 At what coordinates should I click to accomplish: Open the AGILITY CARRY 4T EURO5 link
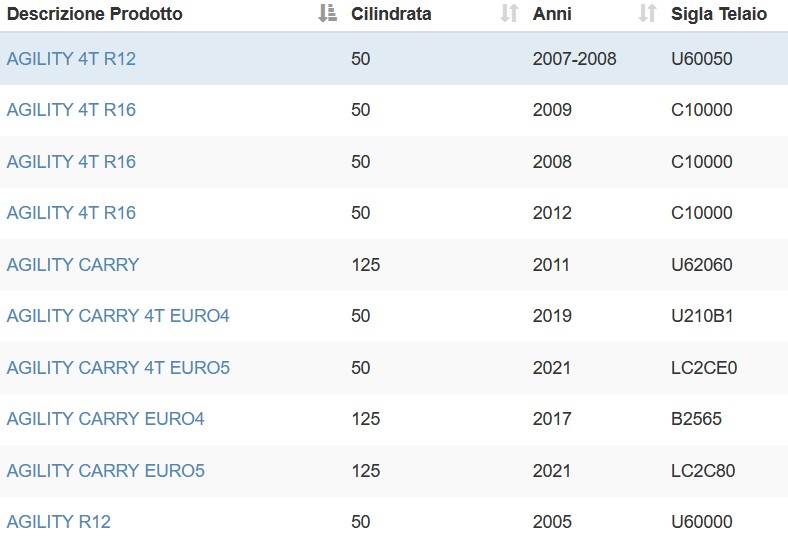click(118, 368)
